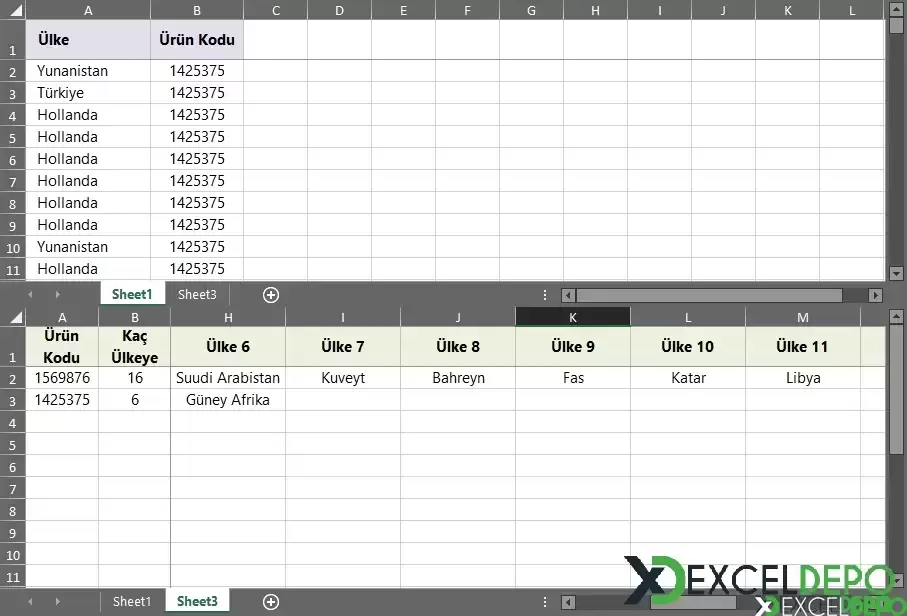Click Select All corner in the lower window

click(13, 317)
